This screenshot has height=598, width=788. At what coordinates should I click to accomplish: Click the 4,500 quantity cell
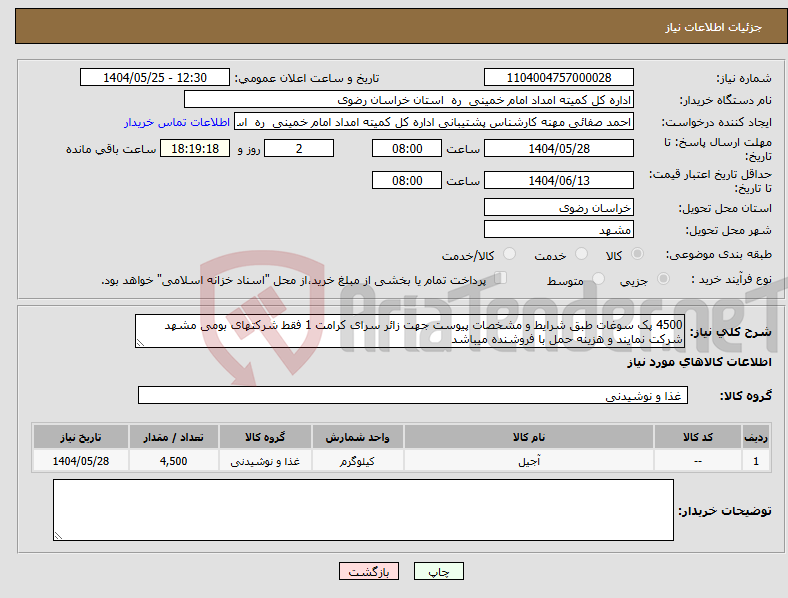[174, 461]
